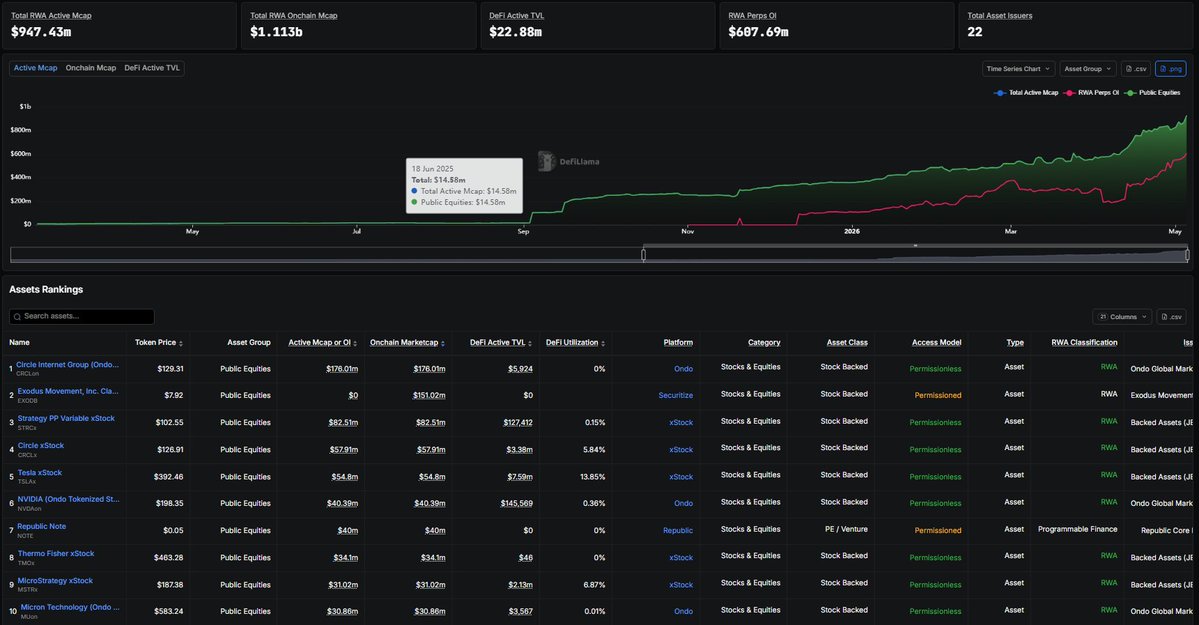Click the Category column header
This screenshot has width=1199, height=625.
click(764, 343)
